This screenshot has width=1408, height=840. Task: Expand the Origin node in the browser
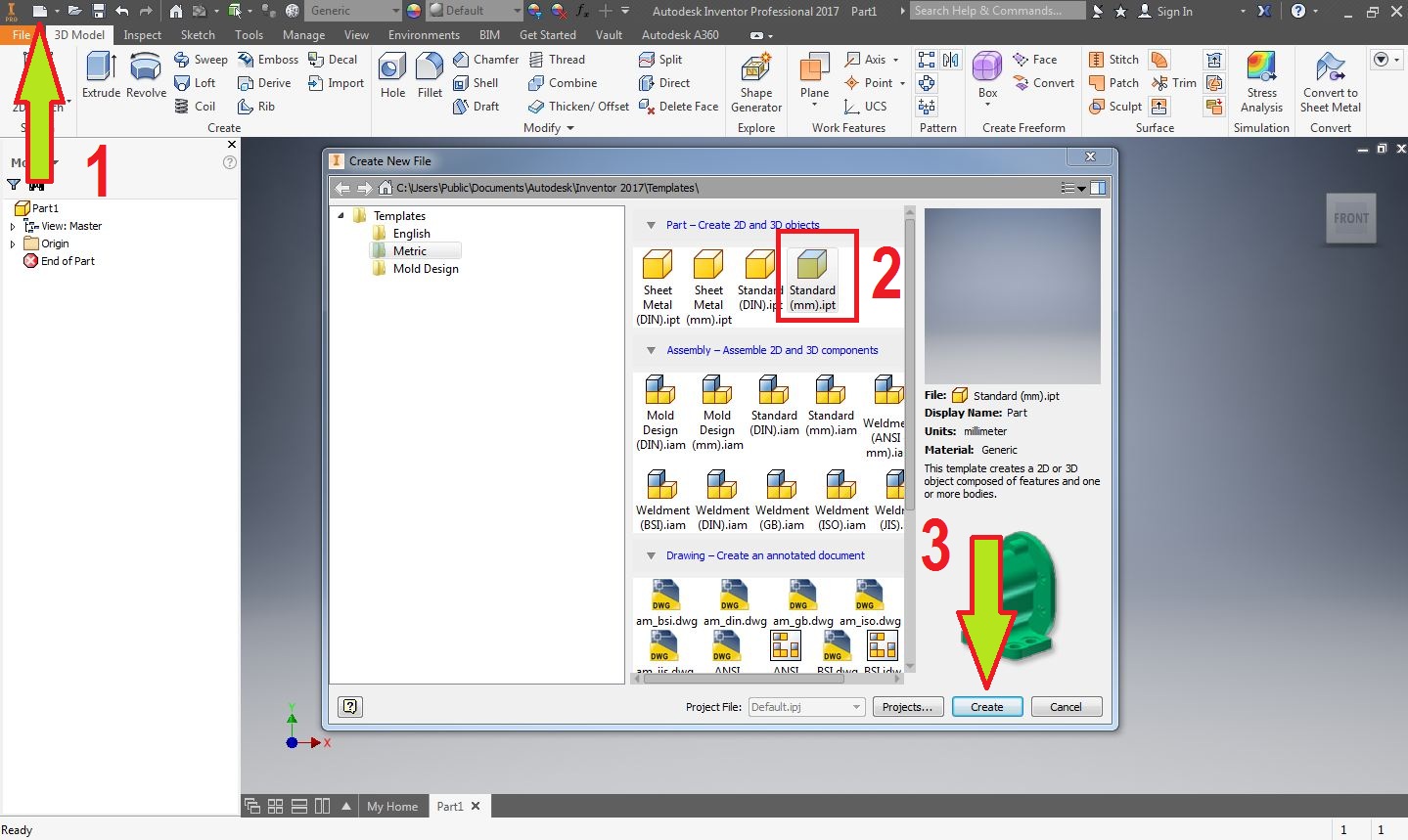(11, 243)
